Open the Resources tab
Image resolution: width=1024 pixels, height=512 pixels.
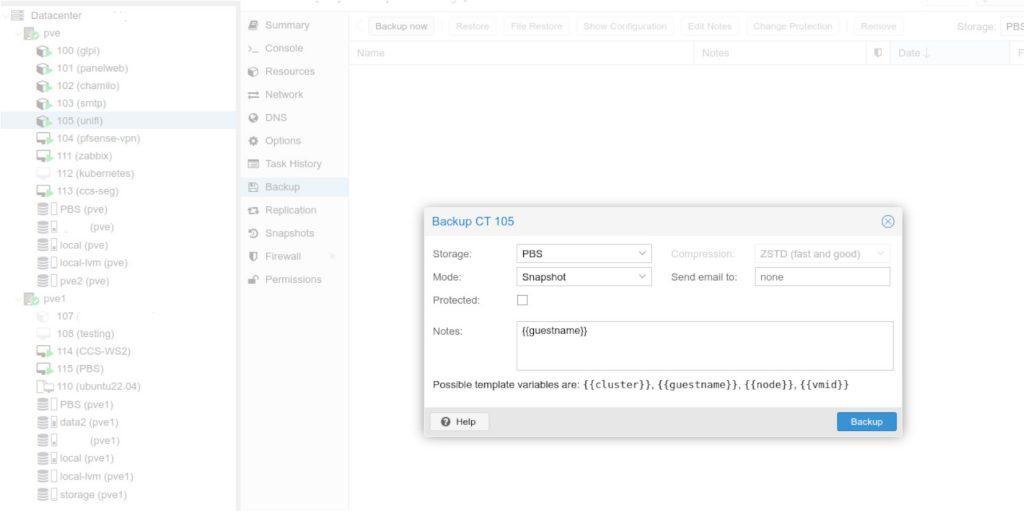[x=295, y=71]
